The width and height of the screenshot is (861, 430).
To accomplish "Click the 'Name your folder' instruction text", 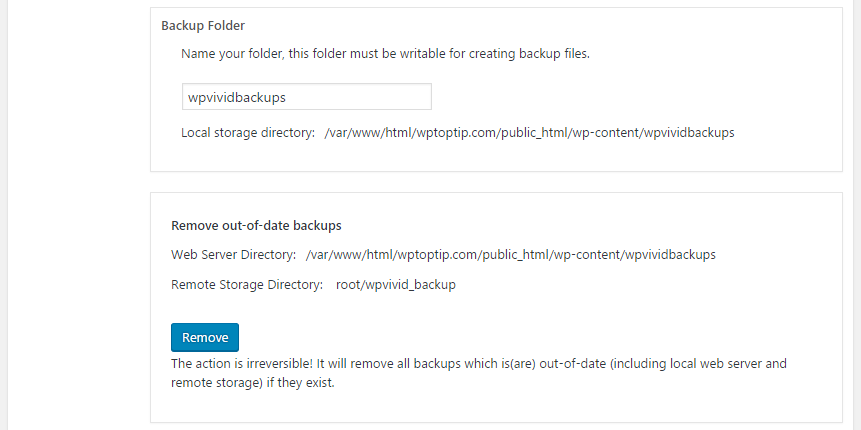I will pos(385,54).
